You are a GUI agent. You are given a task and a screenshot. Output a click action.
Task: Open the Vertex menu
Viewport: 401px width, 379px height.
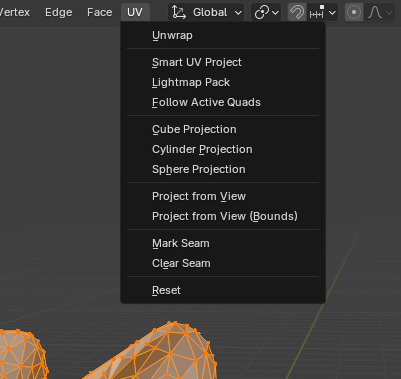coord(14,12)
